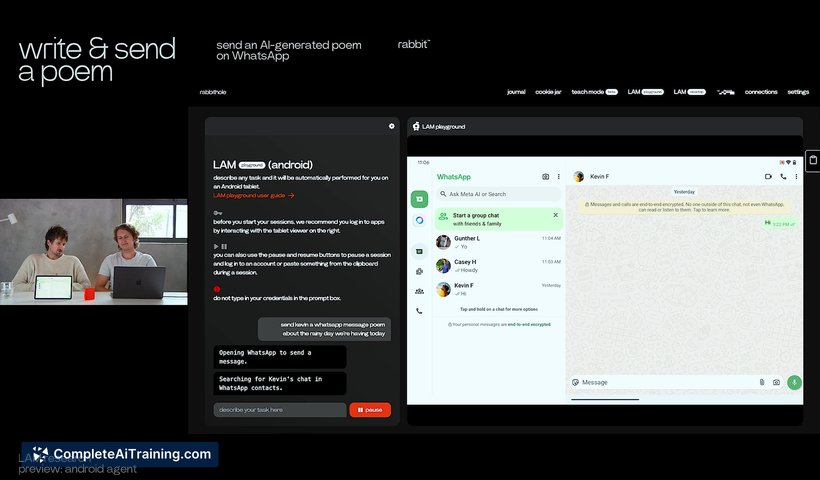Image resolution: width=820 pixels, height=480 pixels.
Task: Click the red pause button
Action: pos(370,410)
